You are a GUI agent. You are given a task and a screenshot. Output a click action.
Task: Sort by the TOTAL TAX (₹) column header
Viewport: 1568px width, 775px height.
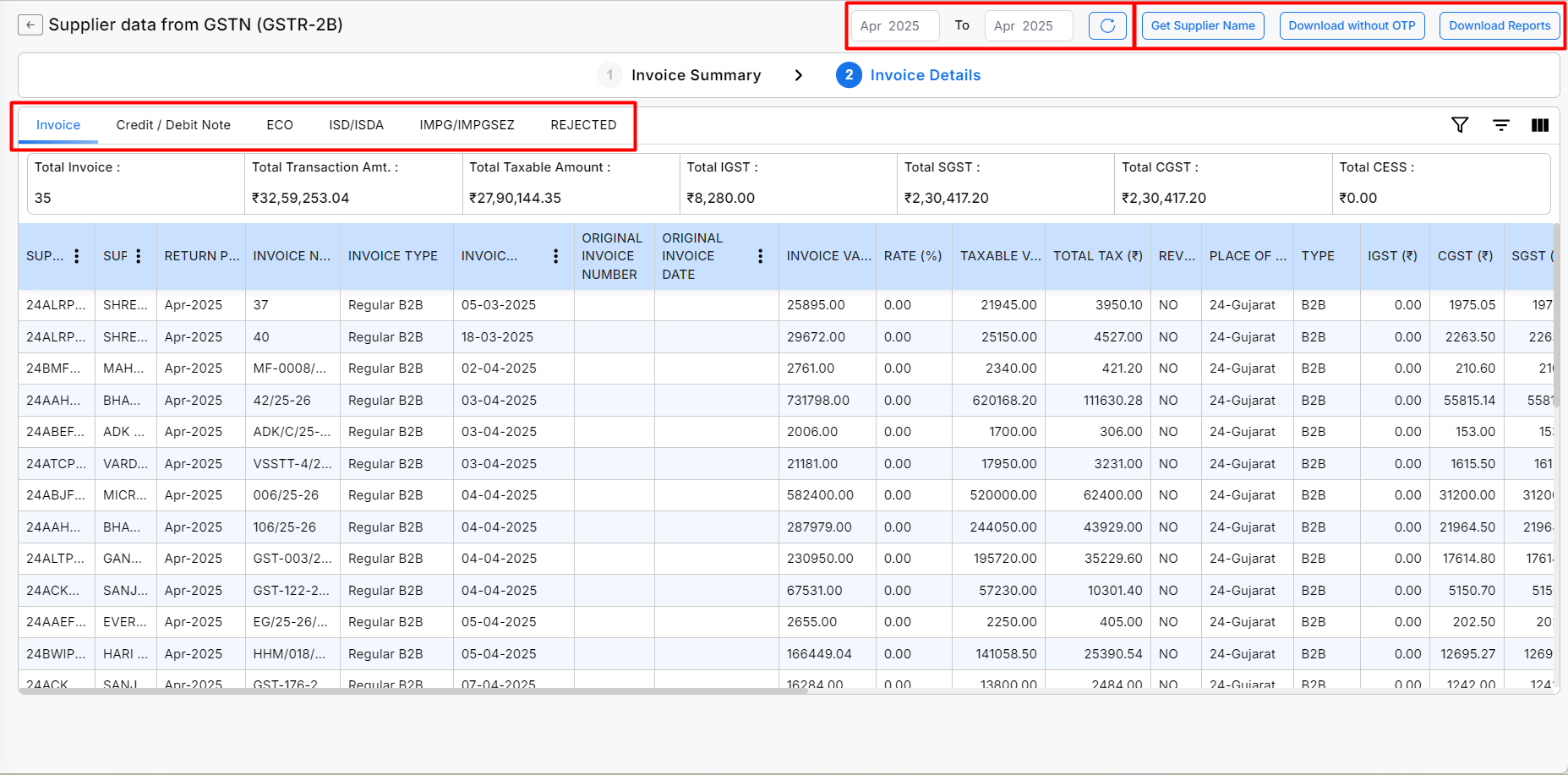click(1097, 256)
